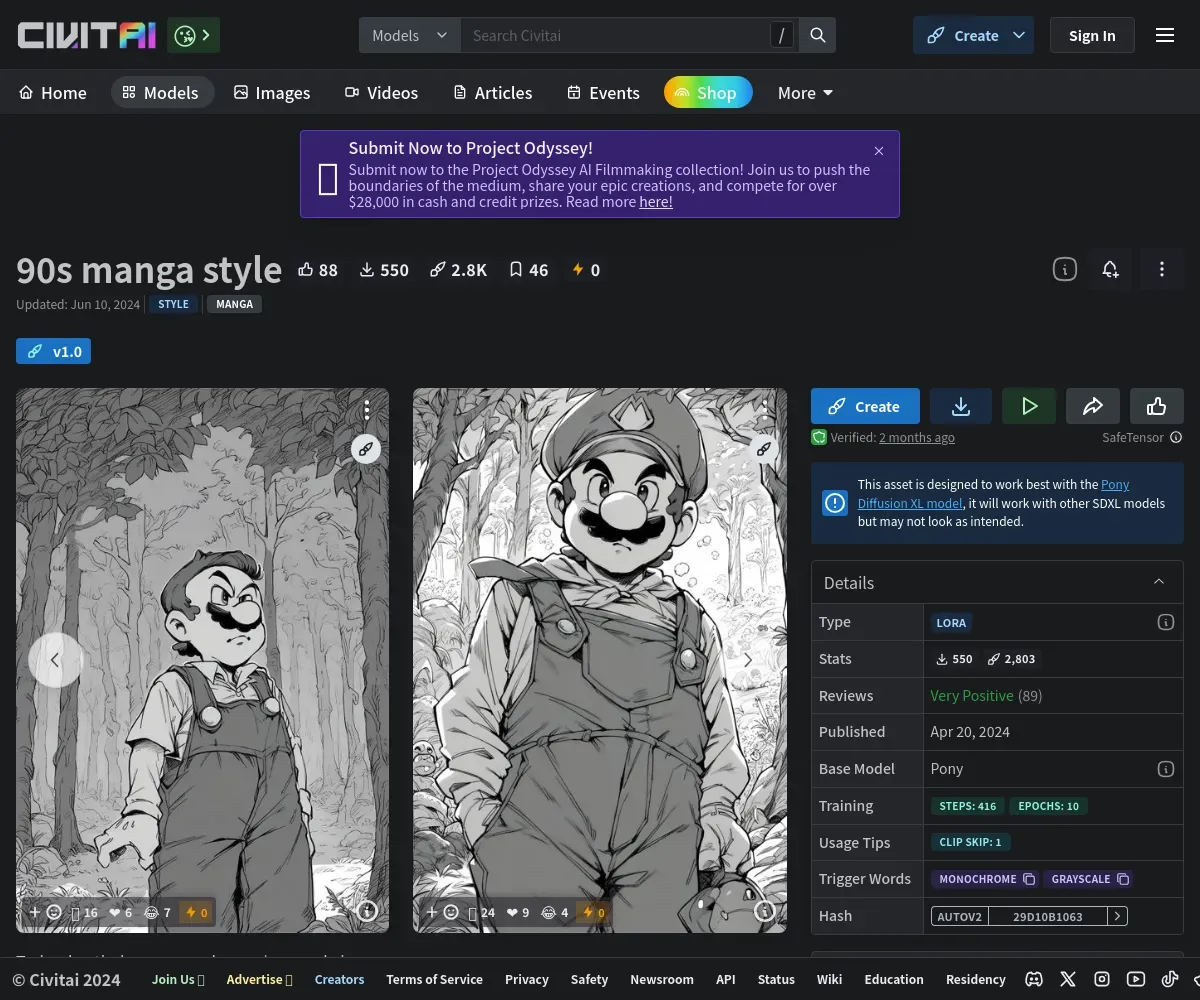Open the Models search category dropdown
1200x1000 pixels.
point(410,35)
